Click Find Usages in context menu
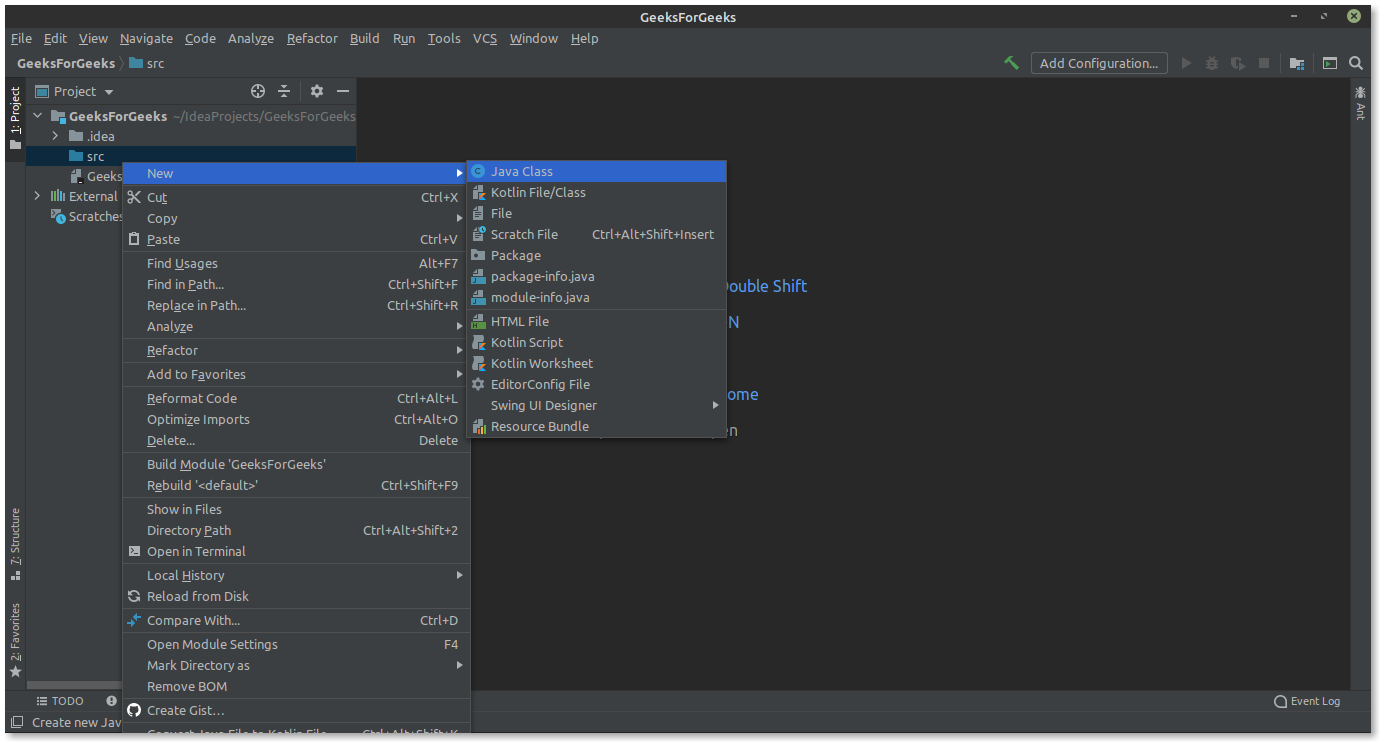This screenshot has width=1380, height=742. click(x=296, y=263)
